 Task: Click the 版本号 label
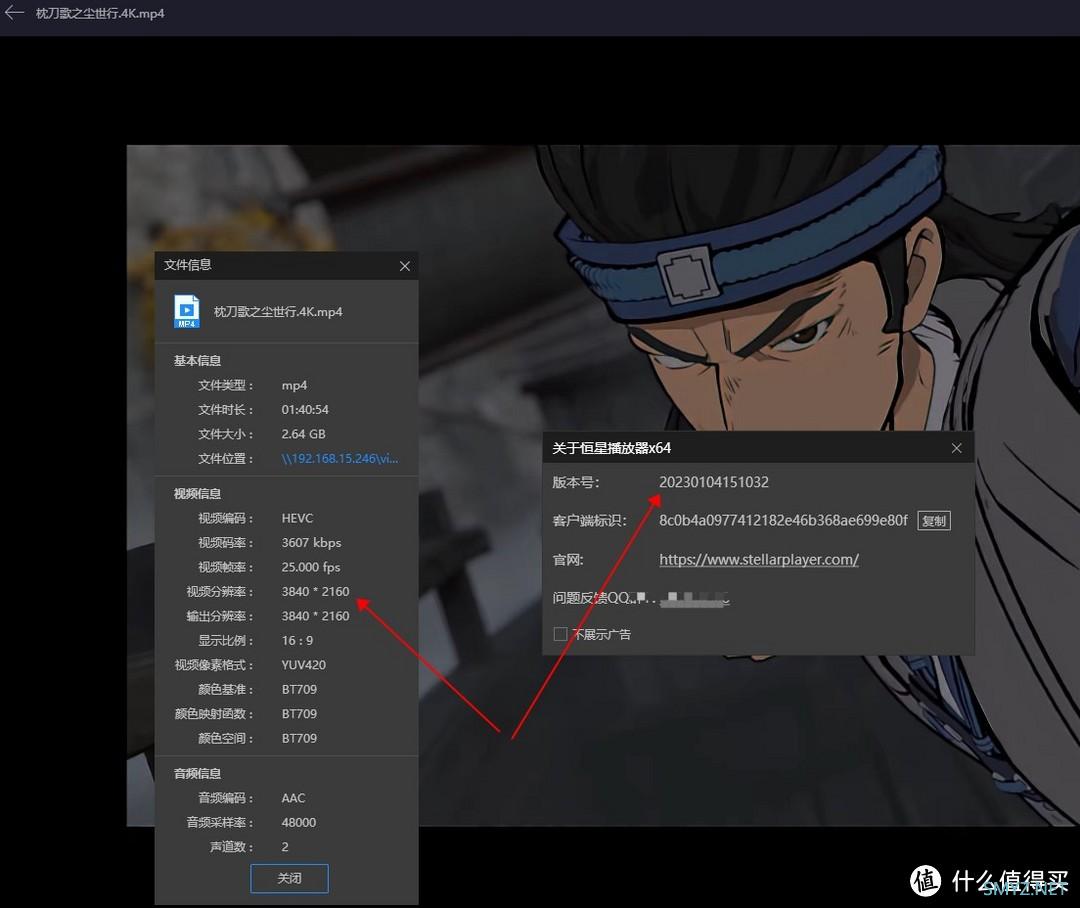576,482
